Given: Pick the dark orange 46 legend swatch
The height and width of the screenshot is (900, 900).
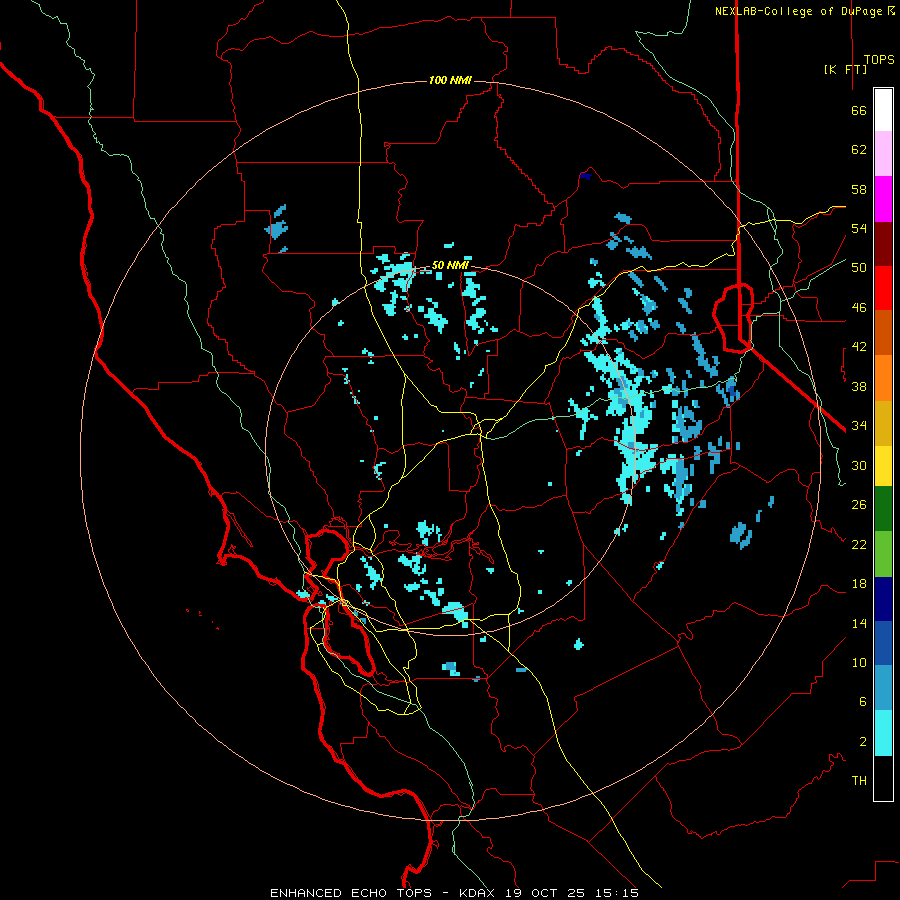Looking at the screenshot, I should tap(883, 333).
